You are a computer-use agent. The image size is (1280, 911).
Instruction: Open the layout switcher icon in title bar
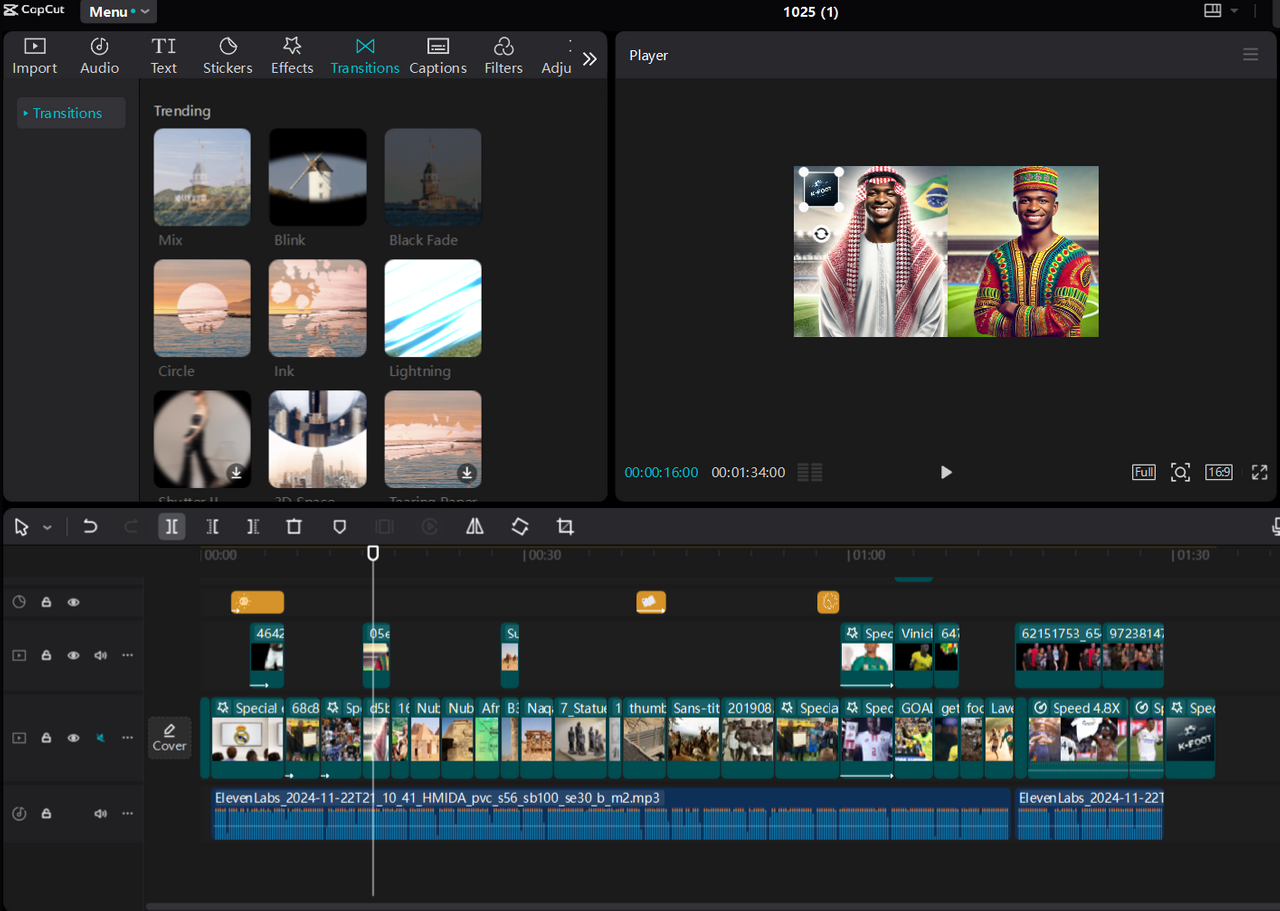point(1213,11)
